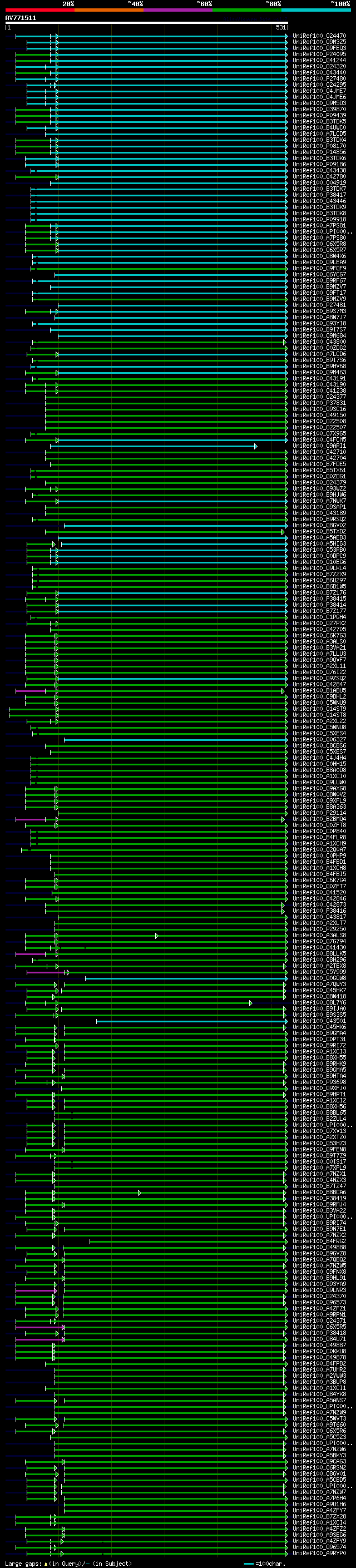Viewport: 356px width, 1568px height.
Task: Open the UniRef100_Q9FEG3 hit label
Action: (319, 48)
